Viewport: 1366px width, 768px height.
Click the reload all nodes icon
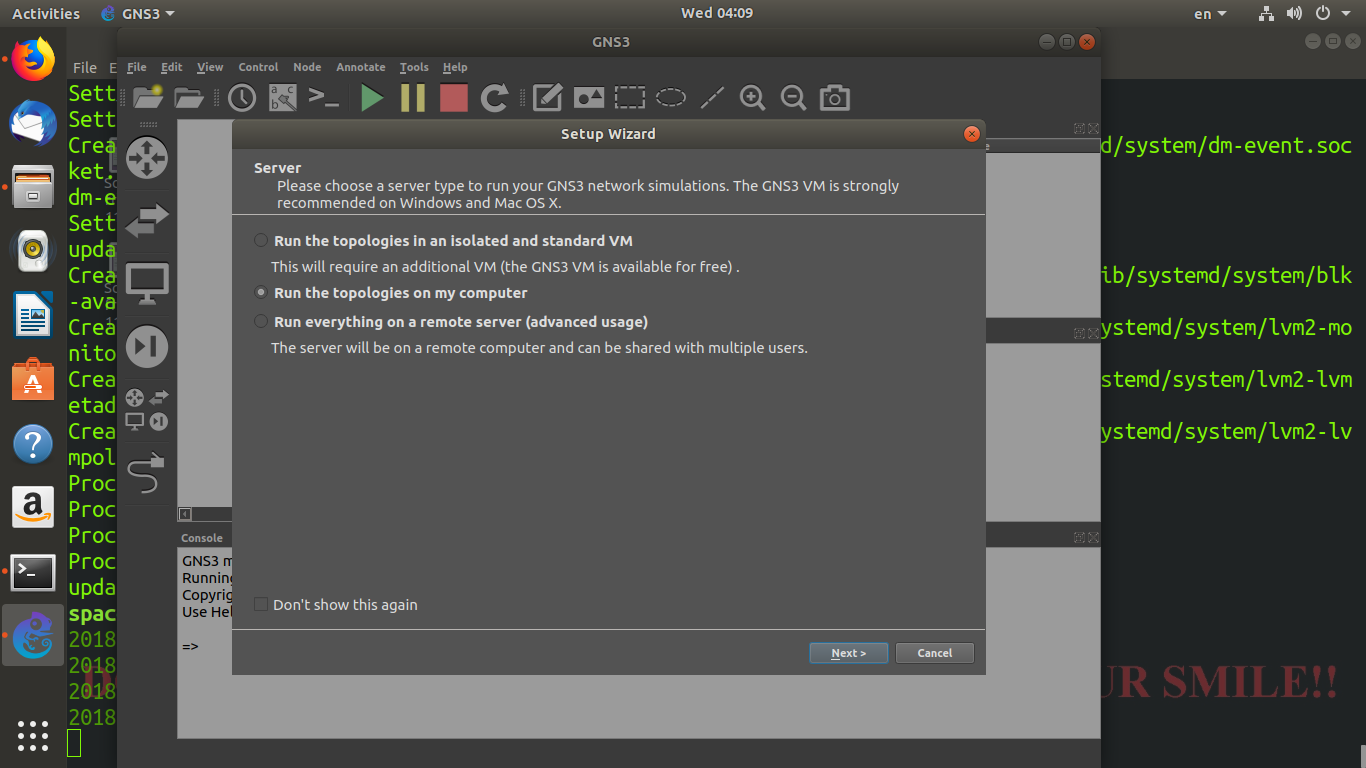pos(495,97)
